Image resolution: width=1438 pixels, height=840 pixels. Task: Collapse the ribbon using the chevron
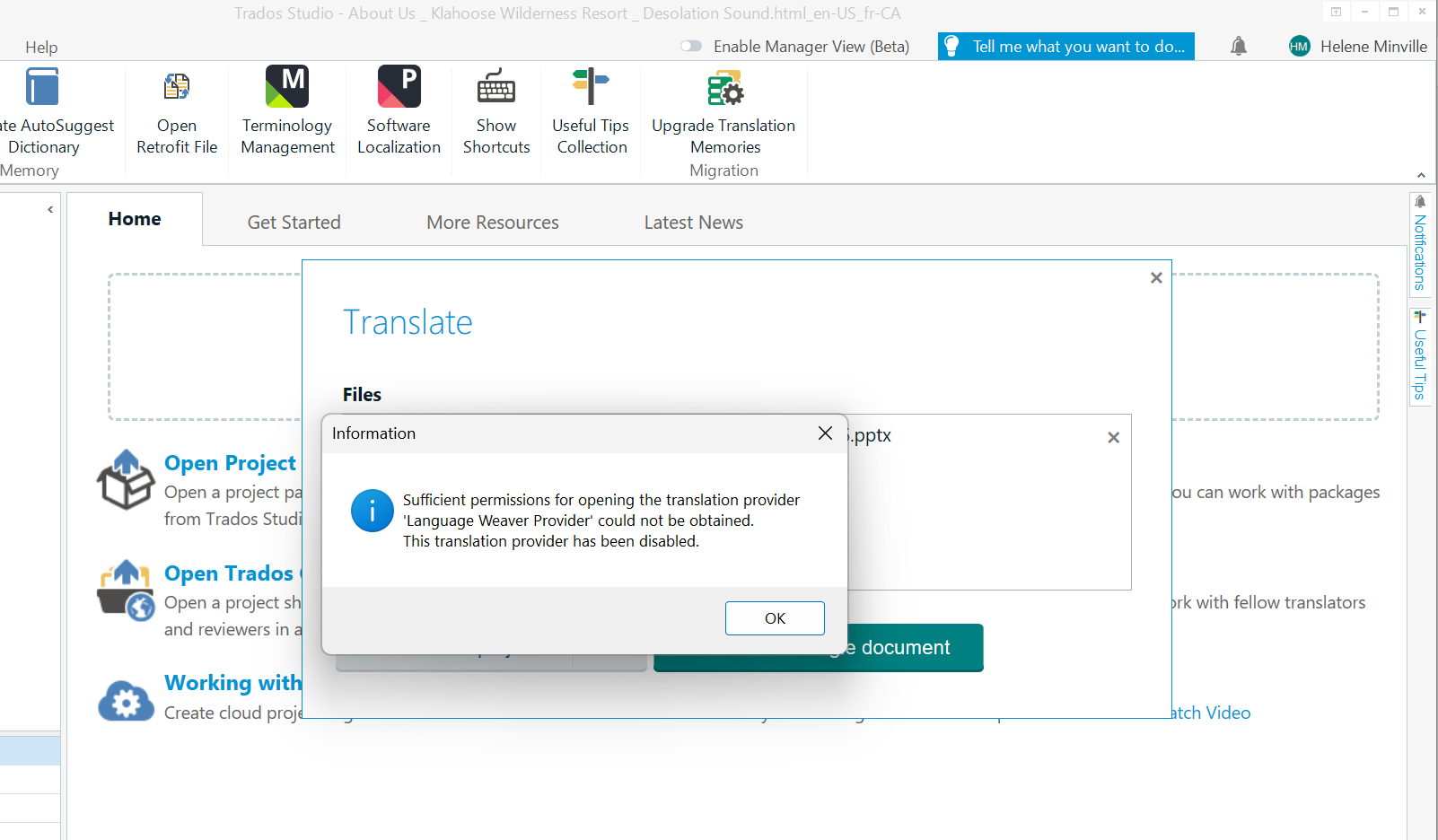1420,174
